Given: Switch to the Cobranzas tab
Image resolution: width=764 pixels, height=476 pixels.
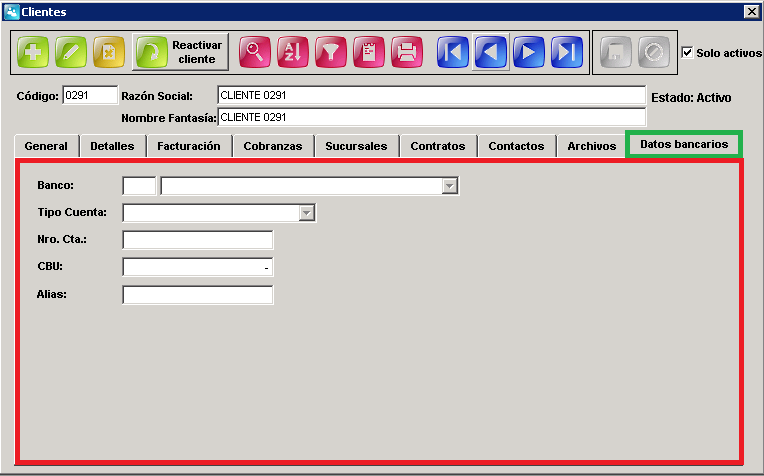Looking at the screenshot, I should pos(273,146).
